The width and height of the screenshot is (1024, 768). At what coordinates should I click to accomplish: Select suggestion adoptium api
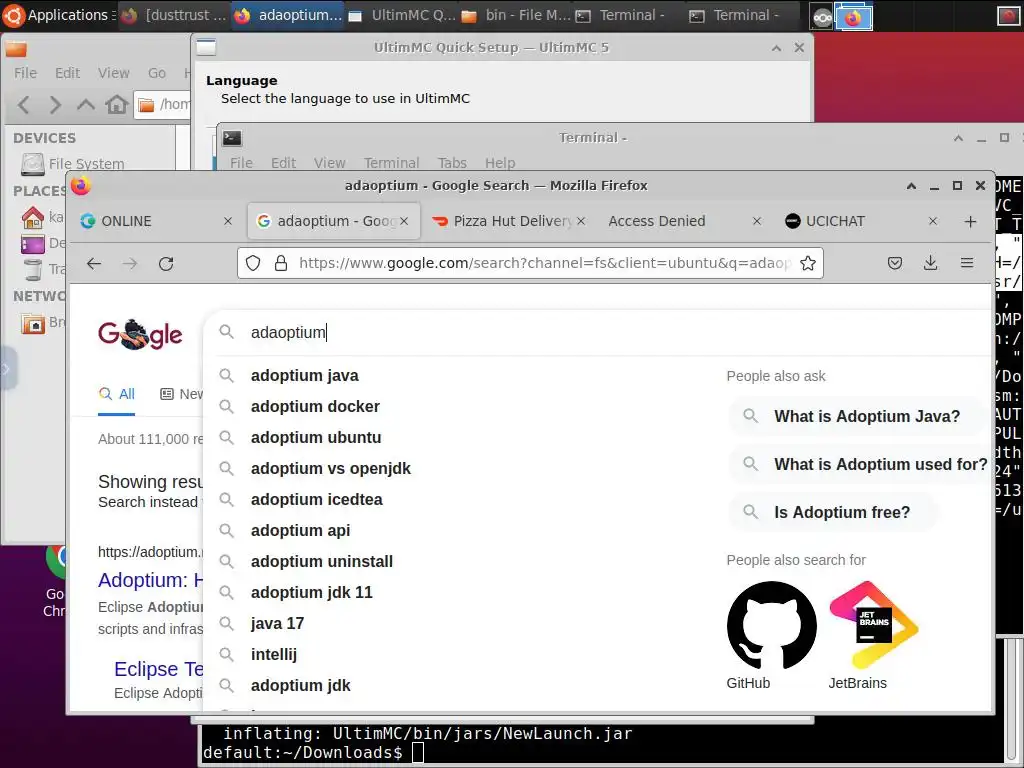pos(300,530)
